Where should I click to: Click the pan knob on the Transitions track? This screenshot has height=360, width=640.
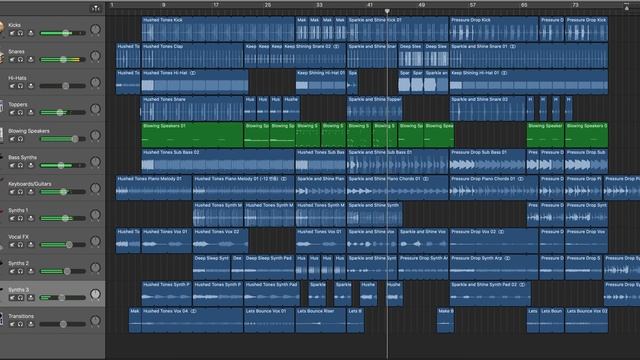tap(95, 321)
